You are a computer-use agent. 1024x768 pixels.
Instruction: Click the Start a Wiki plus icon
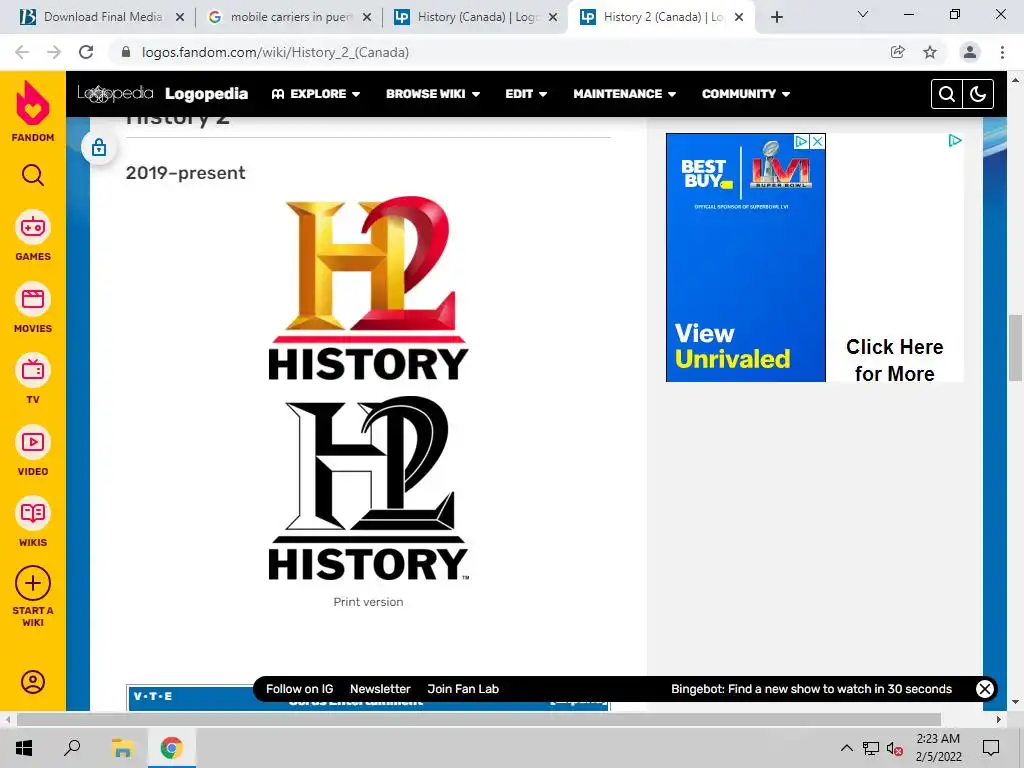click(x=33, y=583)
